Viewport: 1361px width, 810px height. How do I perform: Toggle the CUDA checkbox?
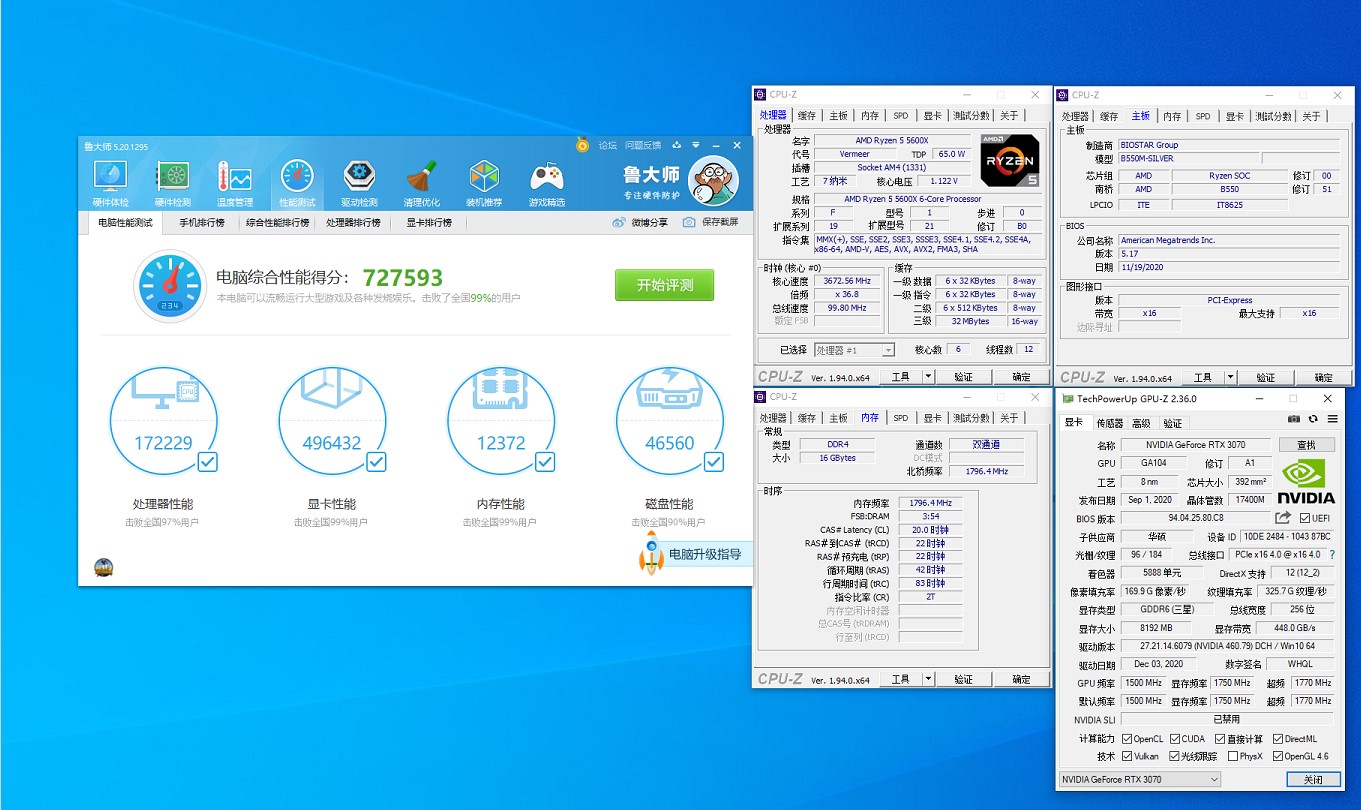pyautogui.click(x=1175, y=739)
